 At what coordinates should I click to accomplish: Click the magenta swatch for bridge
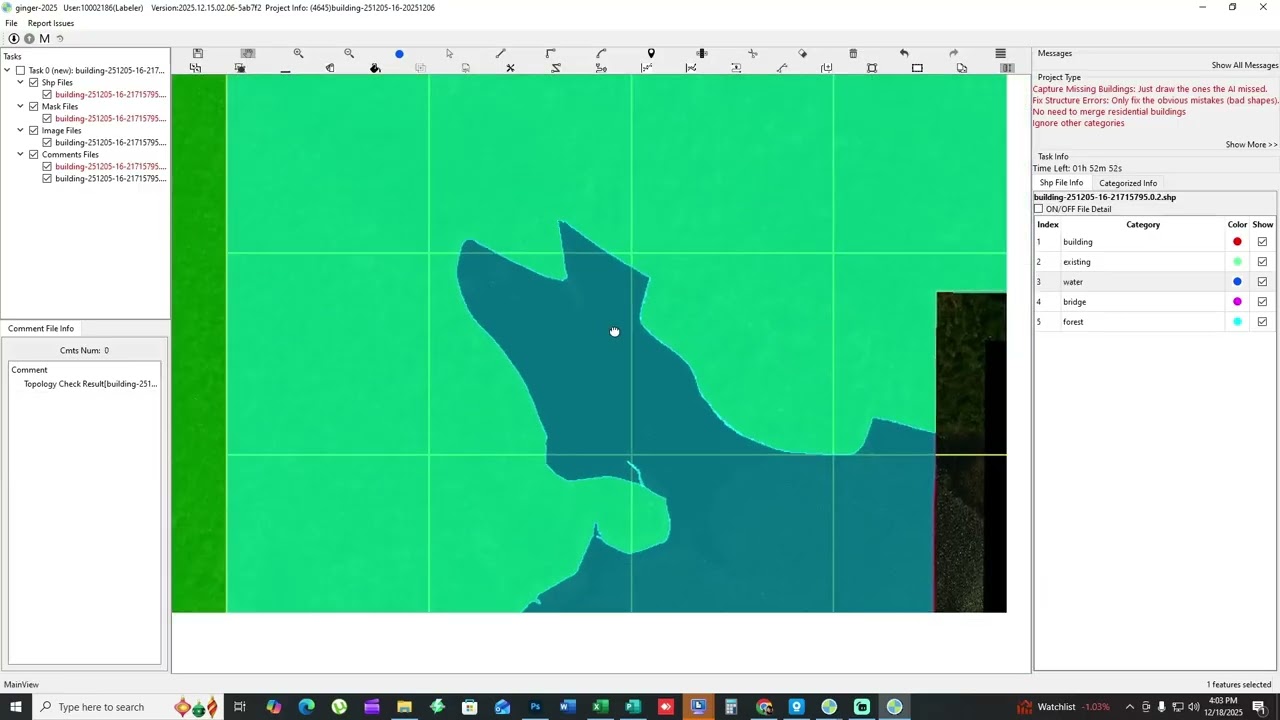coord(1237,302)
